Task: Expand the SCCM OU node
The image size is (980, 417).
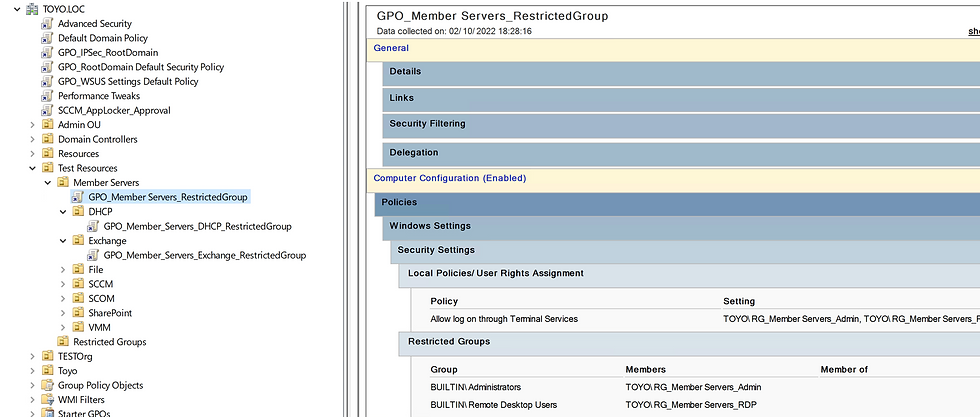Action: tap(62, 284)
